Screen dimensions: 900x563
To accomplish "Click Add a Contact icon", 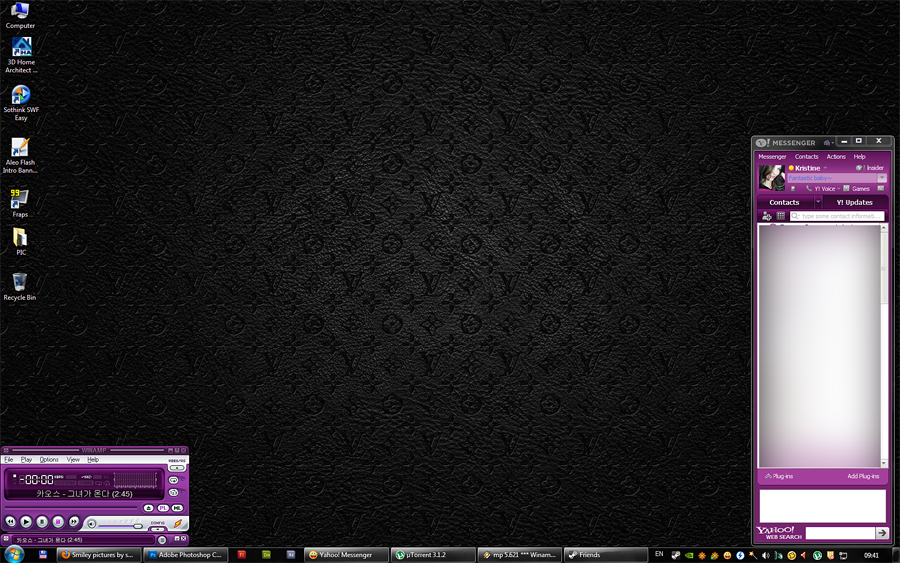I will point(767,216).
